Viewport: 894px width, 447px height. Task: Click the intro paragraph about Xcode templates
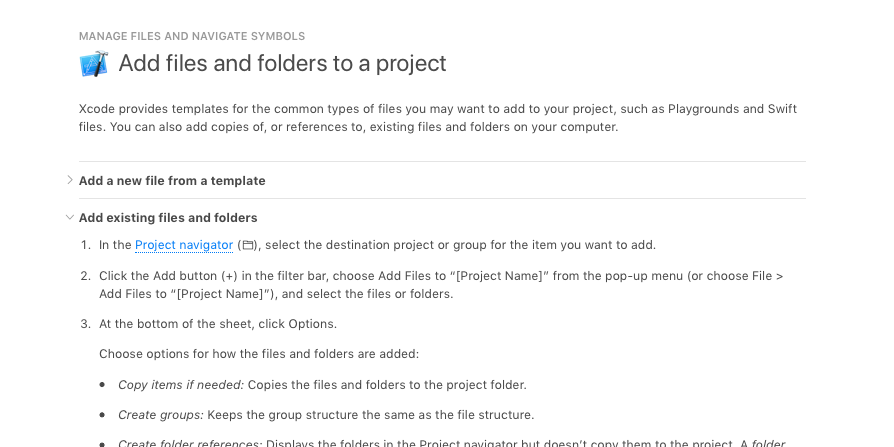(x=438, y=118)
